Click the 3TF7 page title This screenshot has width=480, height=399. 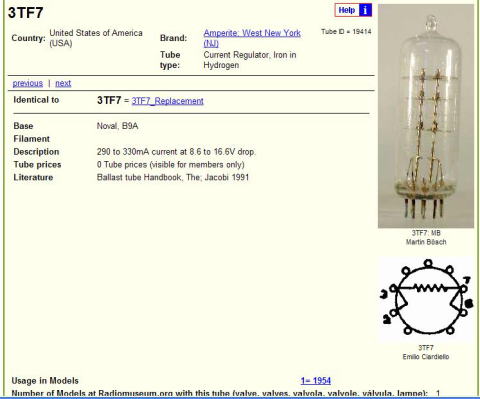coord(26,13)
